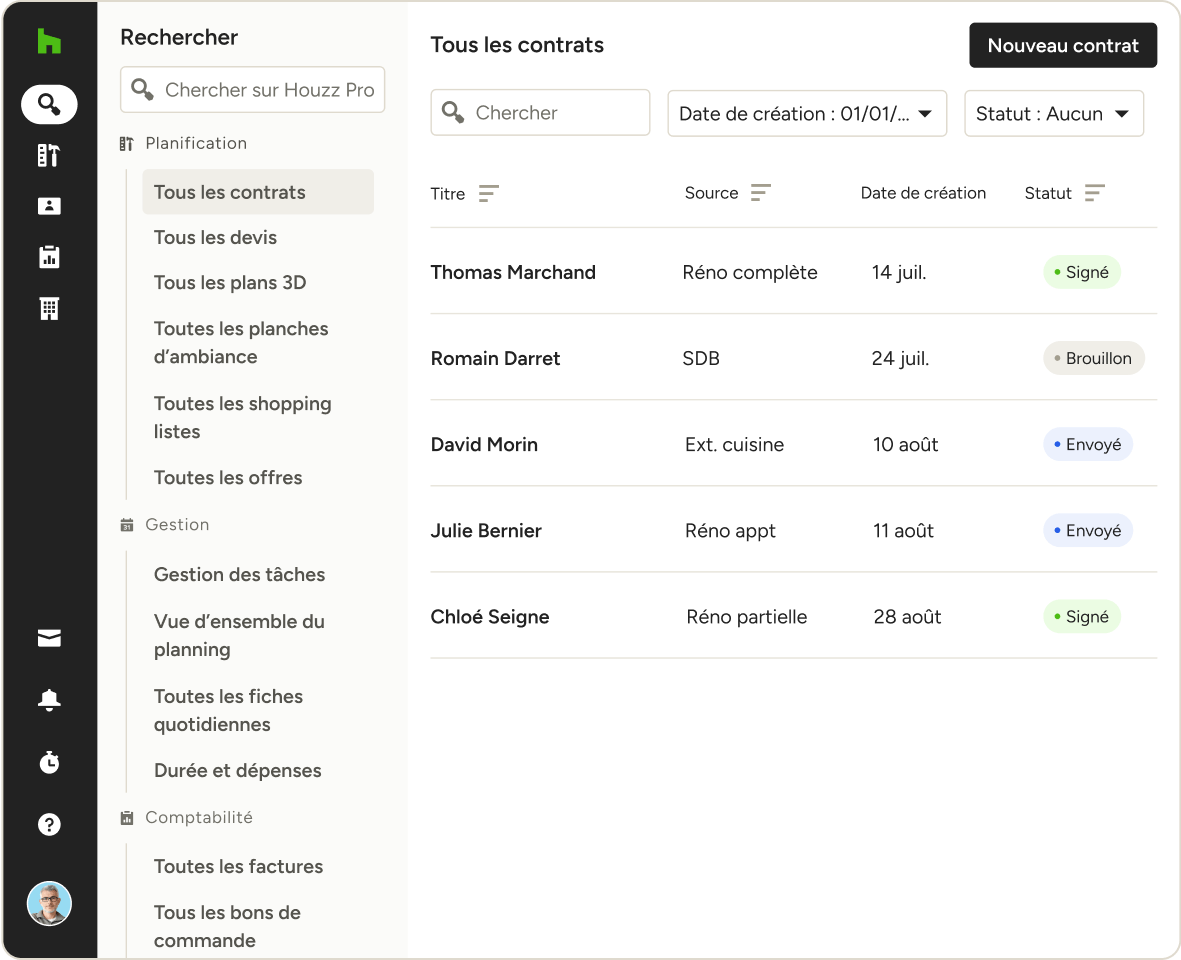Open notifications bell icon
The image size is (1181, 960).
[x=49, y=701]
